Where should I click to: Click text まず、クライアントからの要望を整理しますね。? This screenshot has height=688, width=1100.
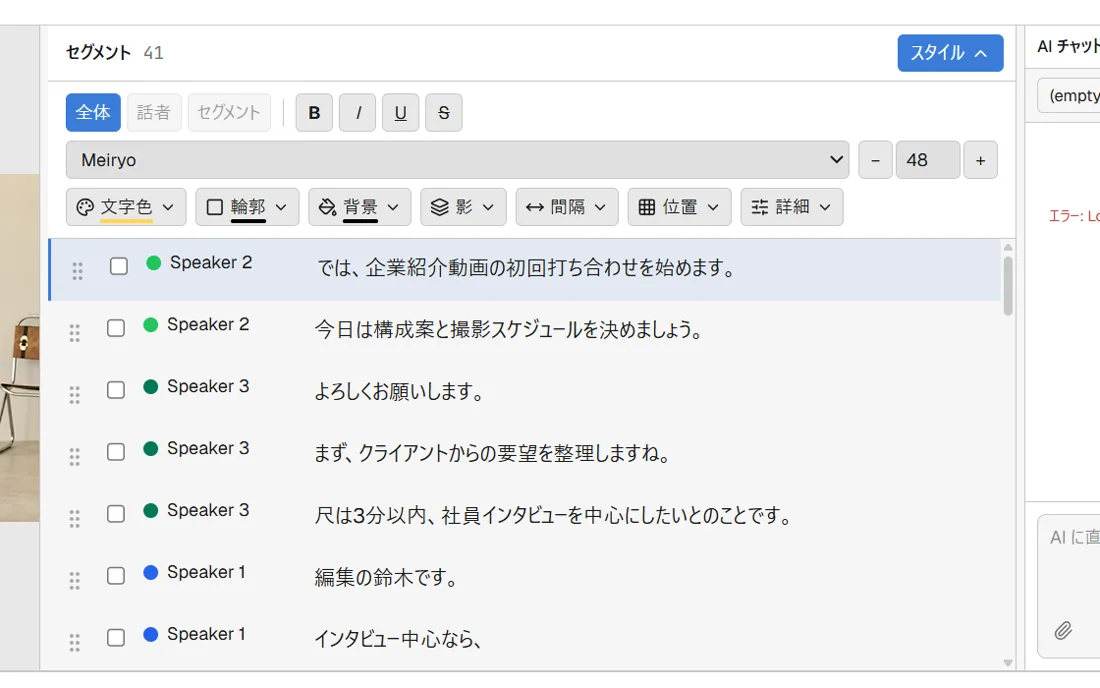click(x=493, y=453)
